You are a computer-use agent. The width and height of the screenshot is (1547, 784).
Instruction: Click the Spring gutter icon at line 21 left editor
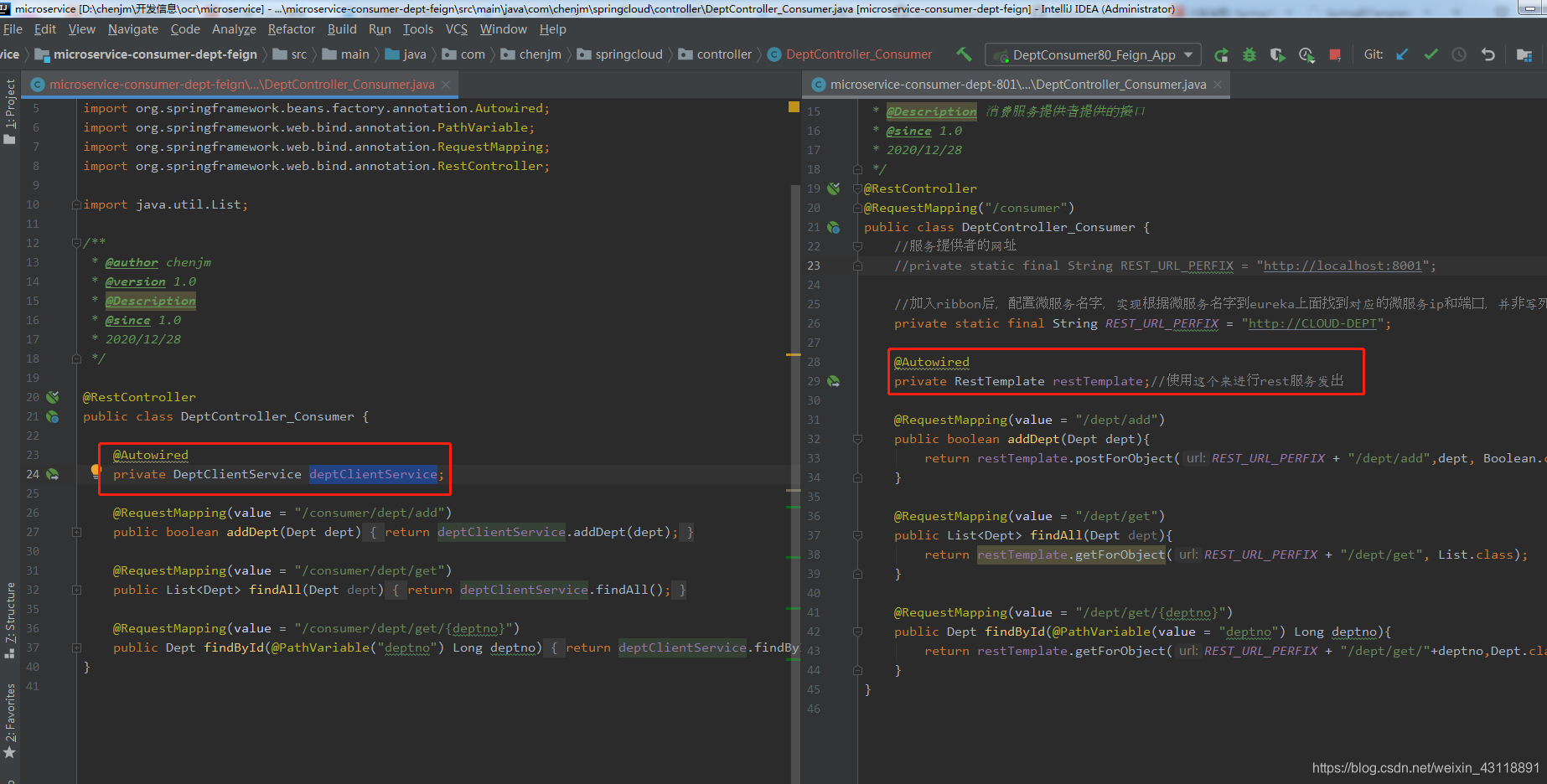[x=53, y=416]
